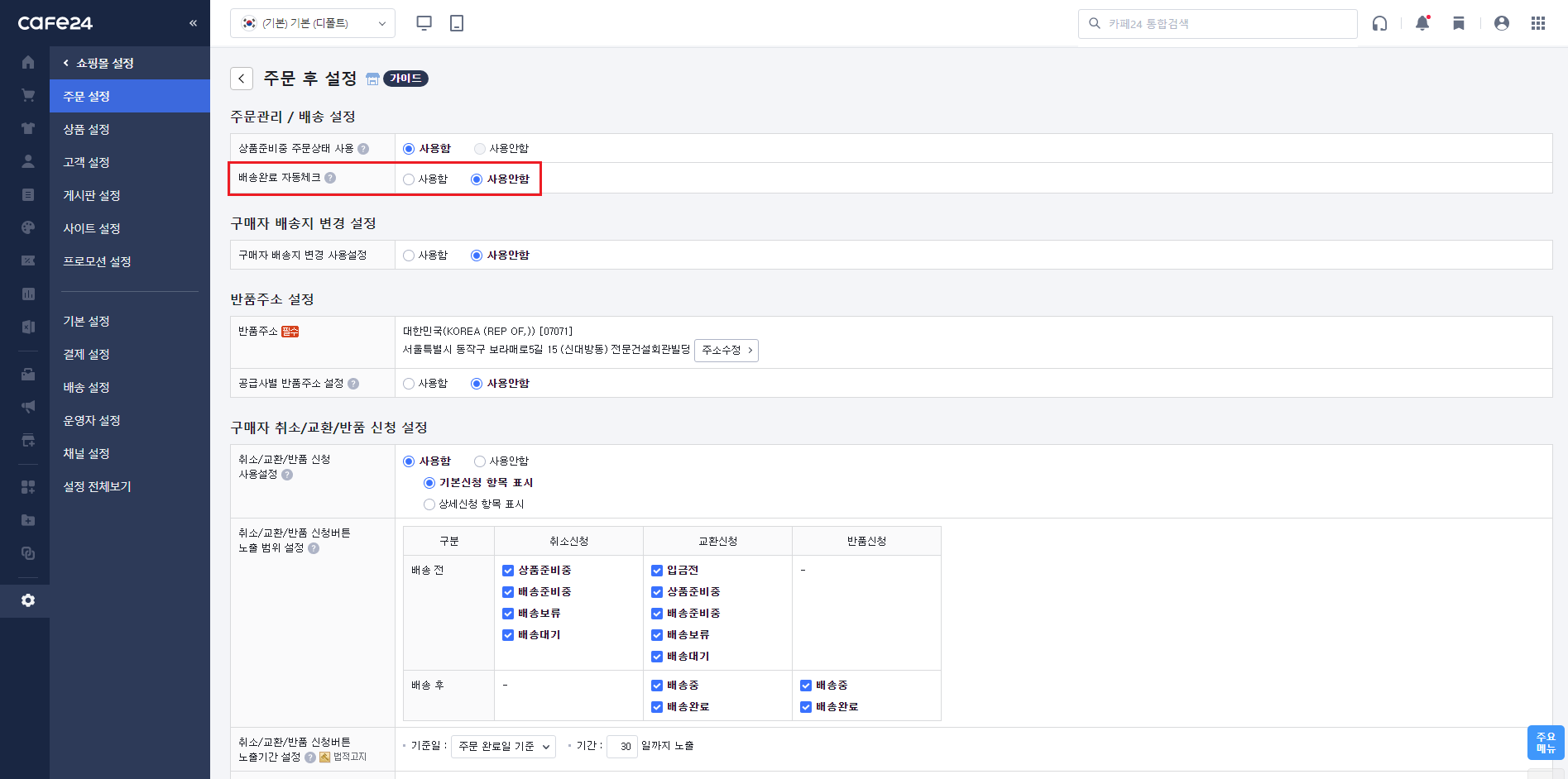The height and width of the screenshot is (779, 1568).
Task: Click the help icon next to 배송완료 자동체크
Action: coord(330,178)
